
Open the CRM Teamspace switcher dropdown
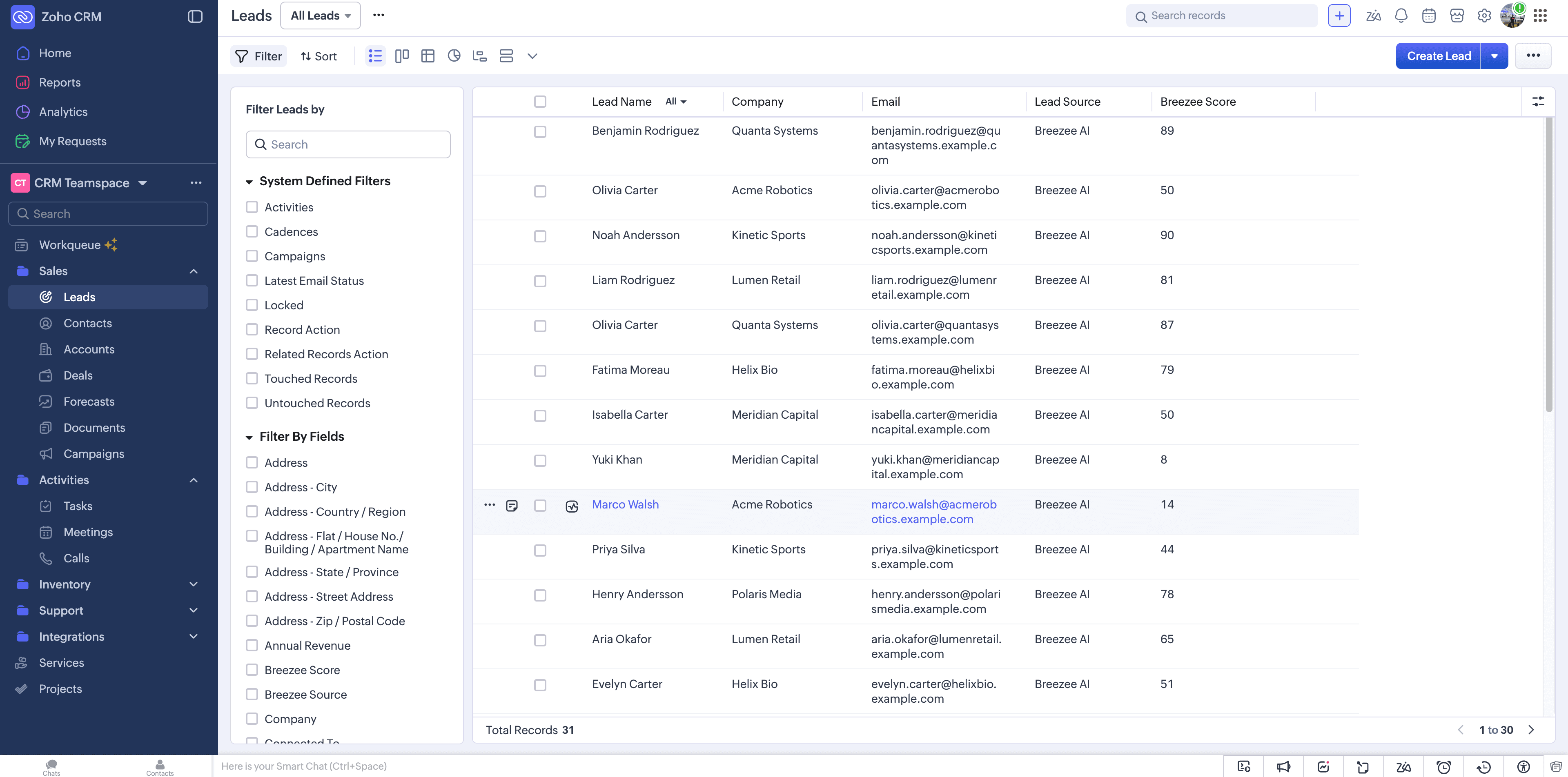(x=143, y=183)
